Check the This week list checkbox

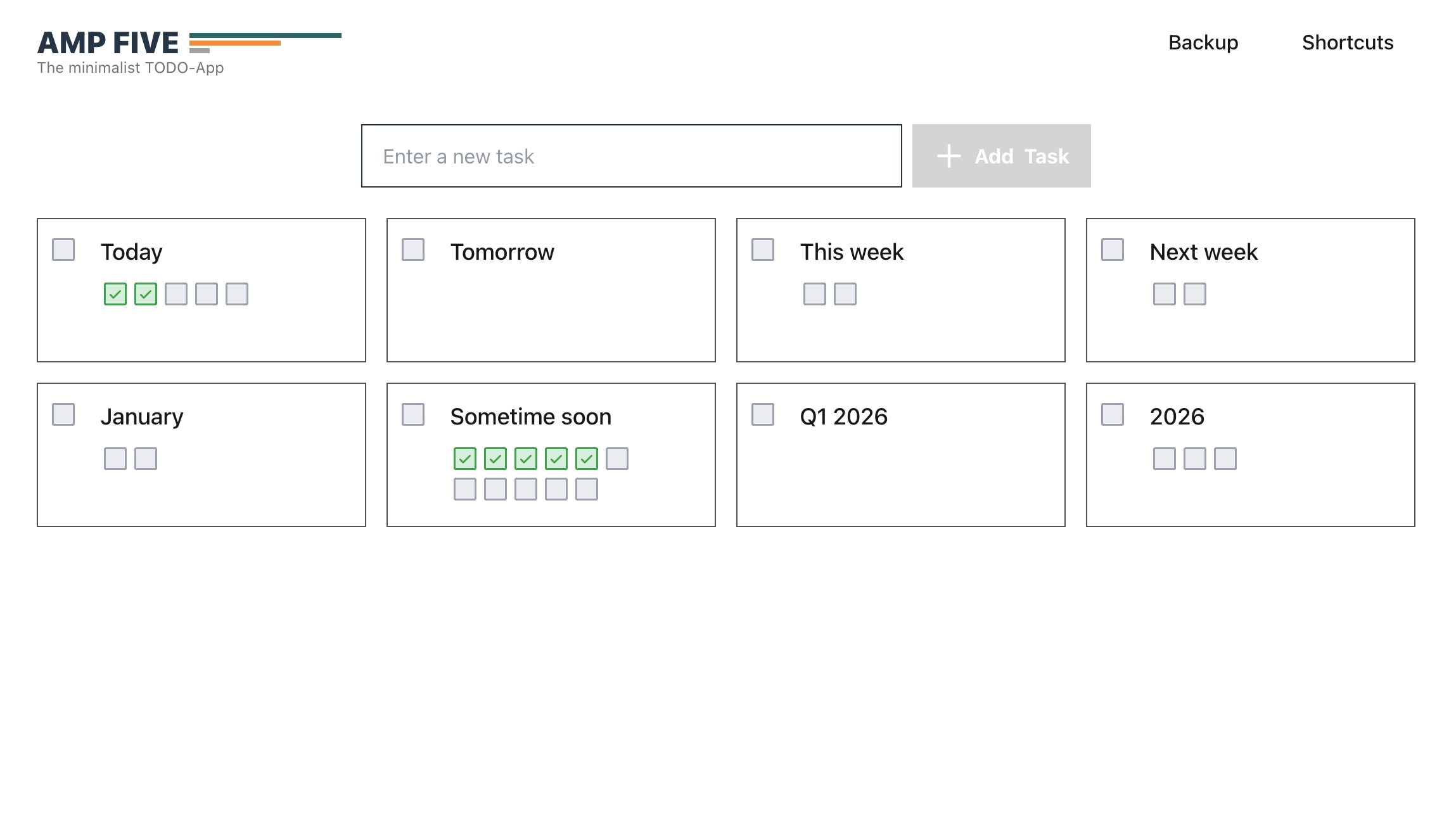pos(763,250)
